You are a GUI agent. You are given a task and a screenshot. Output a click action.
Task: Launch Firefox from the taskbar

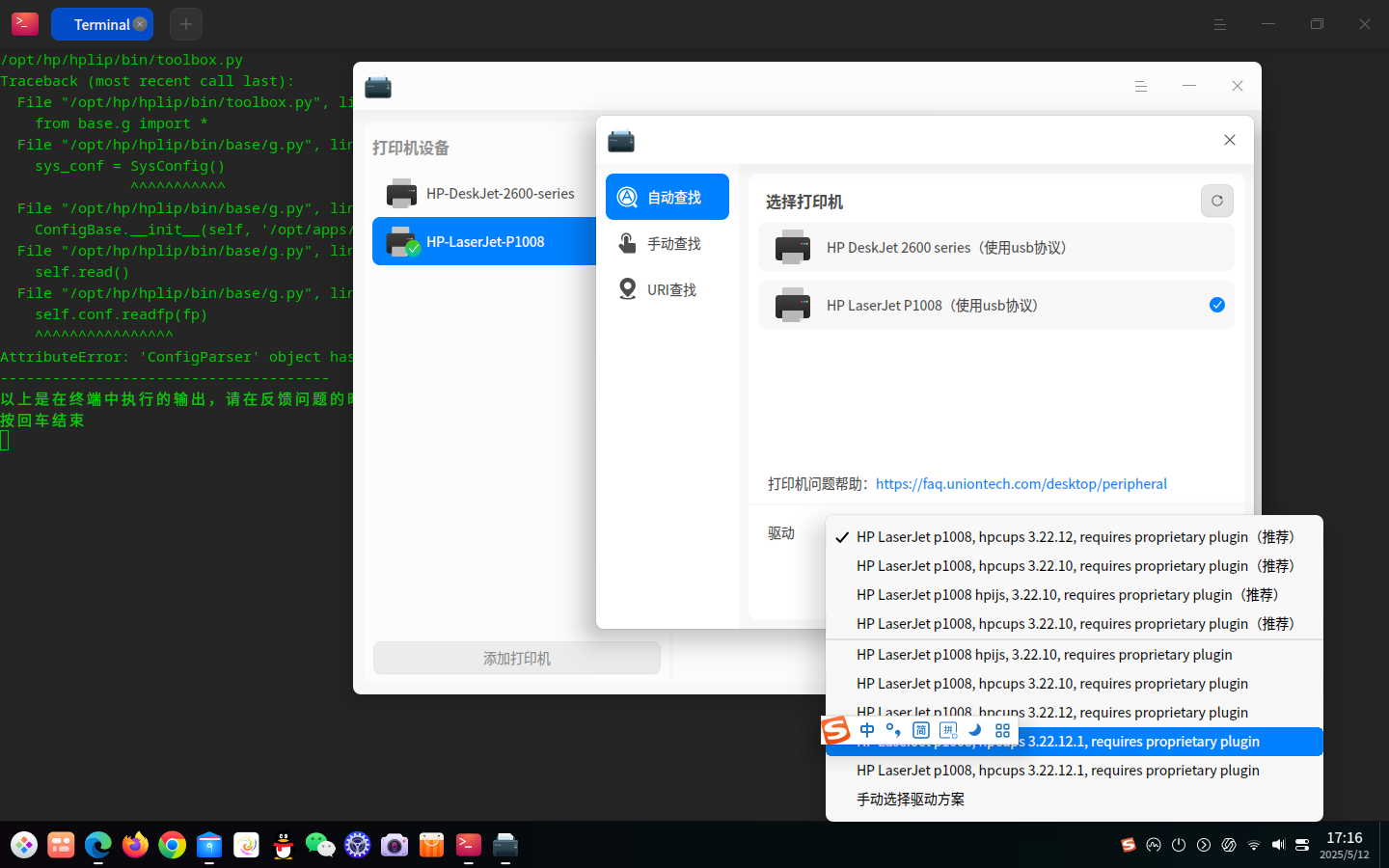[135, 846]
